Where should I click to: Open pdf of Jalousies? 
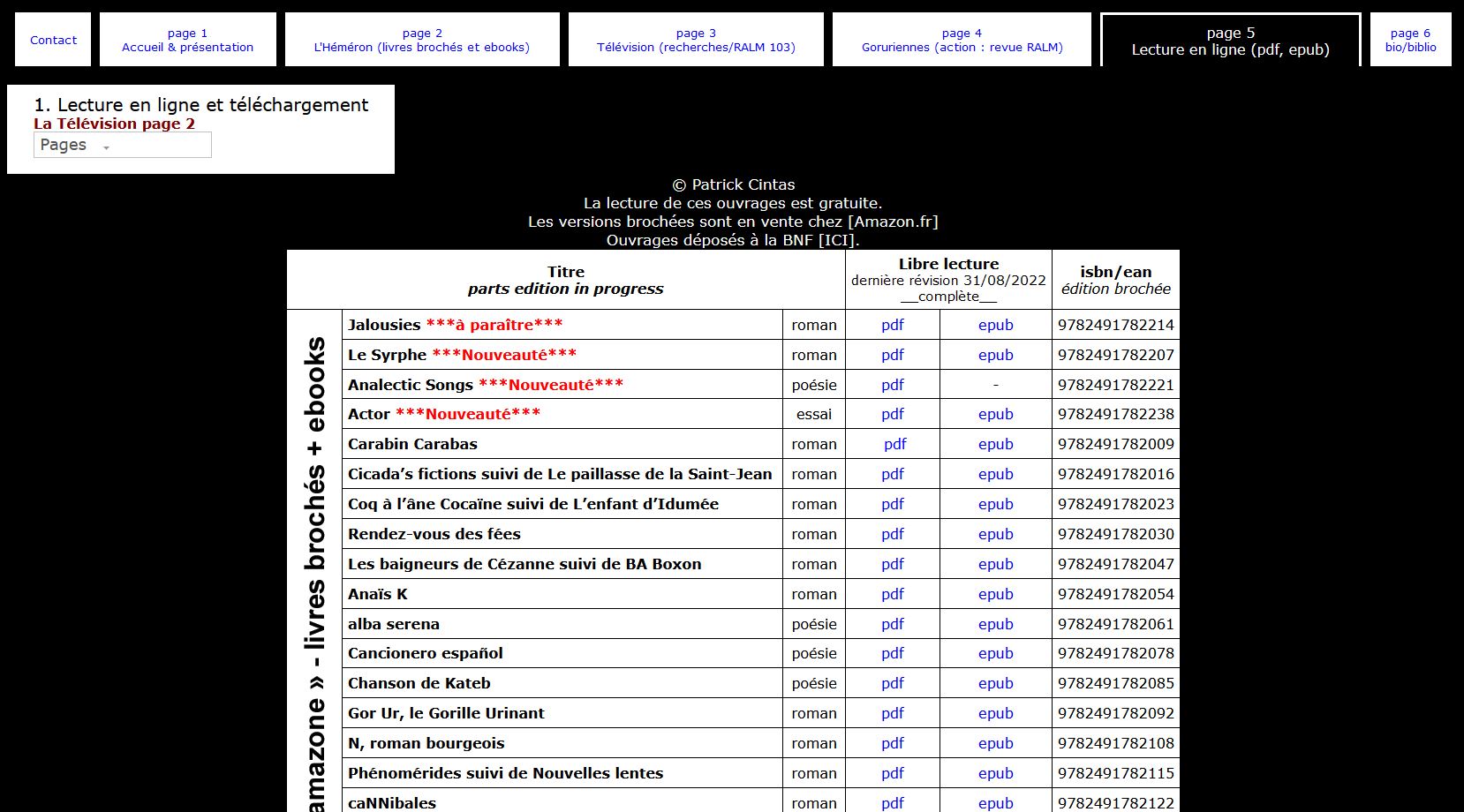pyautogui.click(x=892, y=325)
